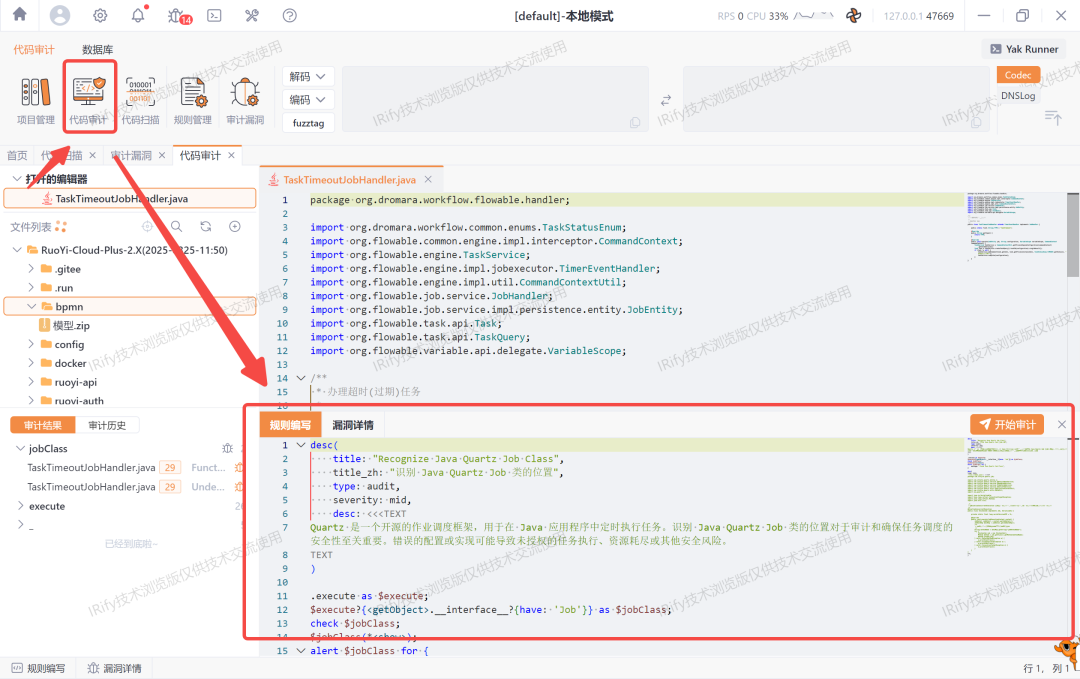This screenshot has width=1080, height=679.
Task: Add a new item to file list
Action: coord(235,227)
